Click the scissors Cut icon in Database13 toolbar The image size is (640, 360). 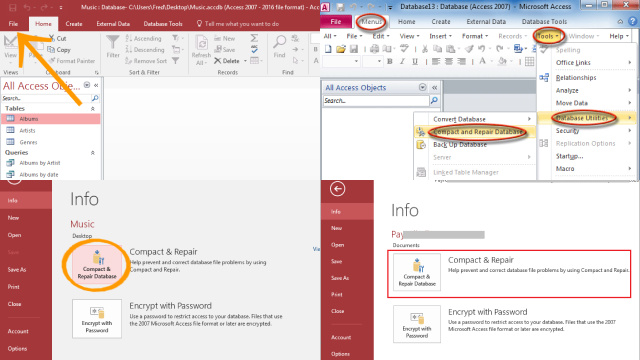click(x=424, y=49)
